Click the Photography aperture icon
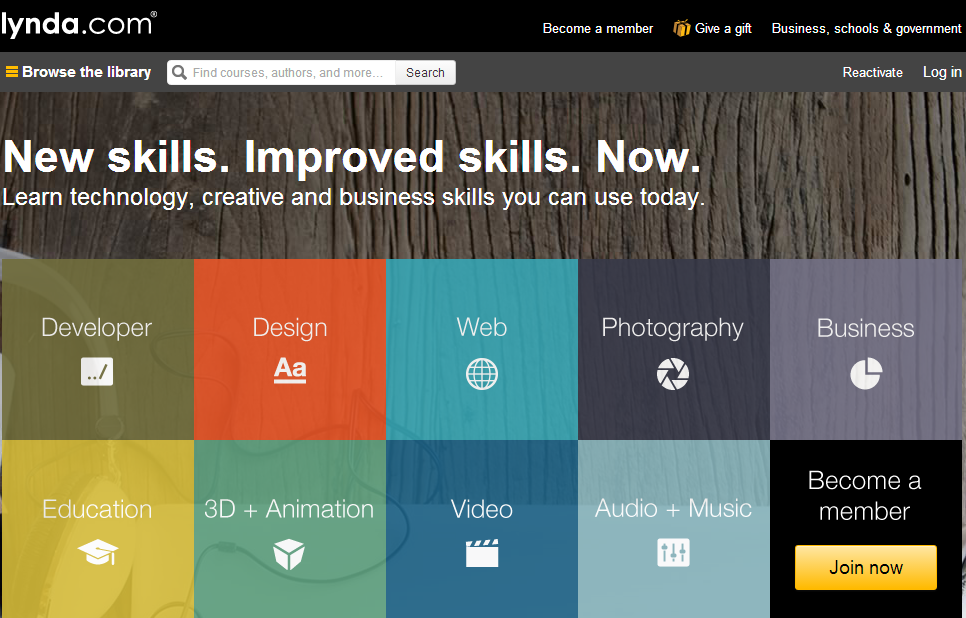The image size is (966, 618). coord(672,374)
